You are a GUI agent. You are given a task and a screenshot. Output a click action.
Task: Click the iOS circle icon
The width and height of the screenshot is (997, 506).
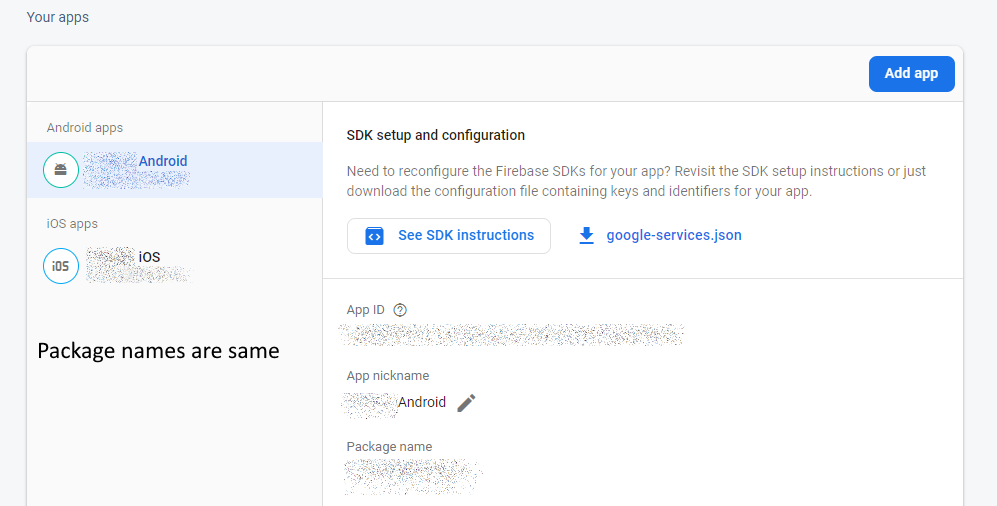(61, 266)
